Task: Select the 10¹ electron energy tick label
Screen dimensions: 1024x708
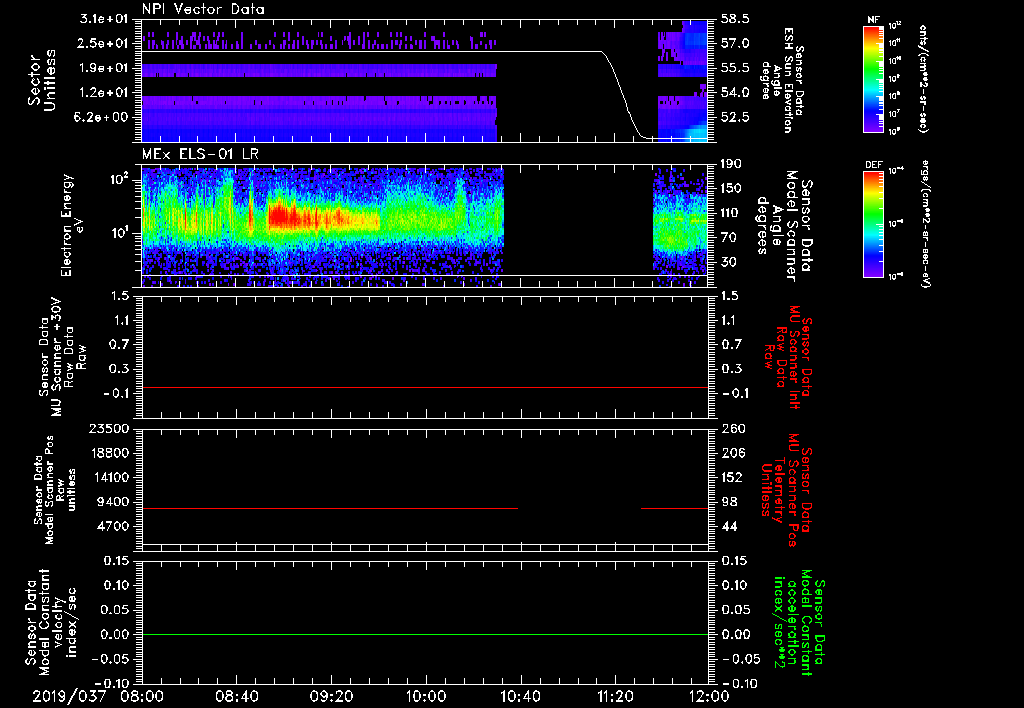Action: click(x=119, y=234)
